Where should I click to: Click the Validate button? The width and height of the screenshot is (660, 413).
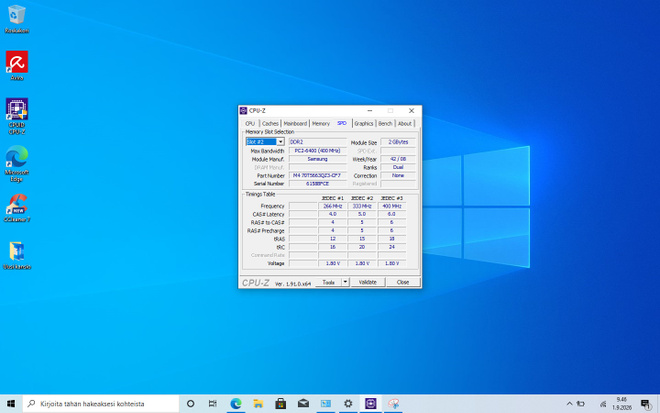[x=367, y=282]
